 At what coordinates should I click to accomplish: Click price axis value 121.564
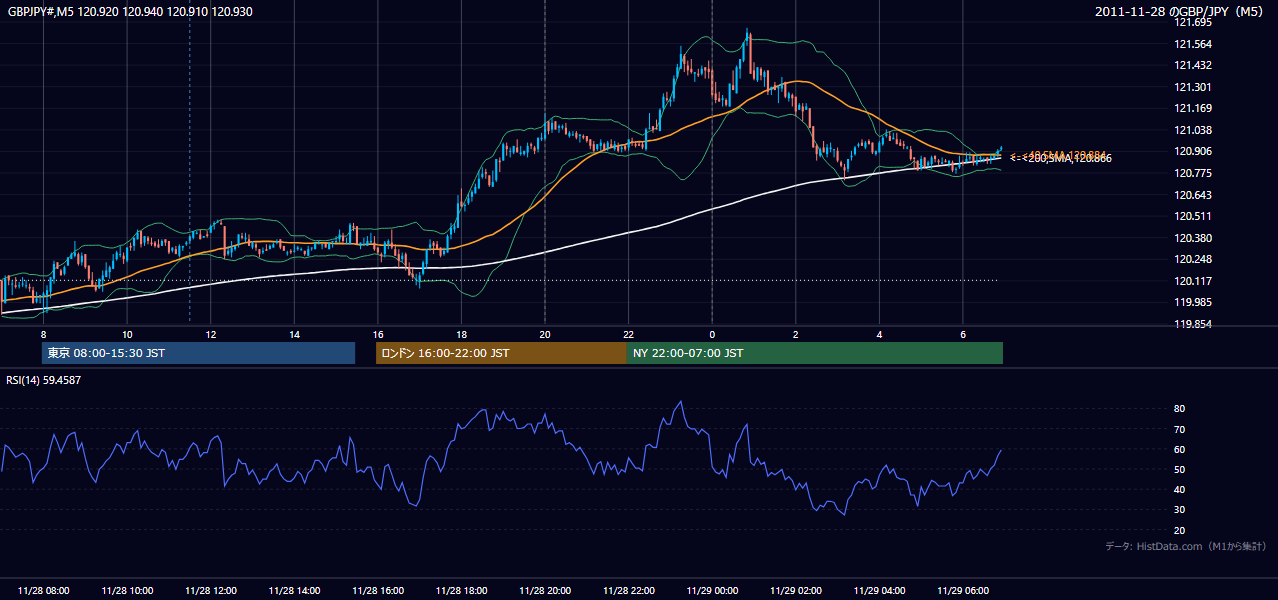(1193, 44)
